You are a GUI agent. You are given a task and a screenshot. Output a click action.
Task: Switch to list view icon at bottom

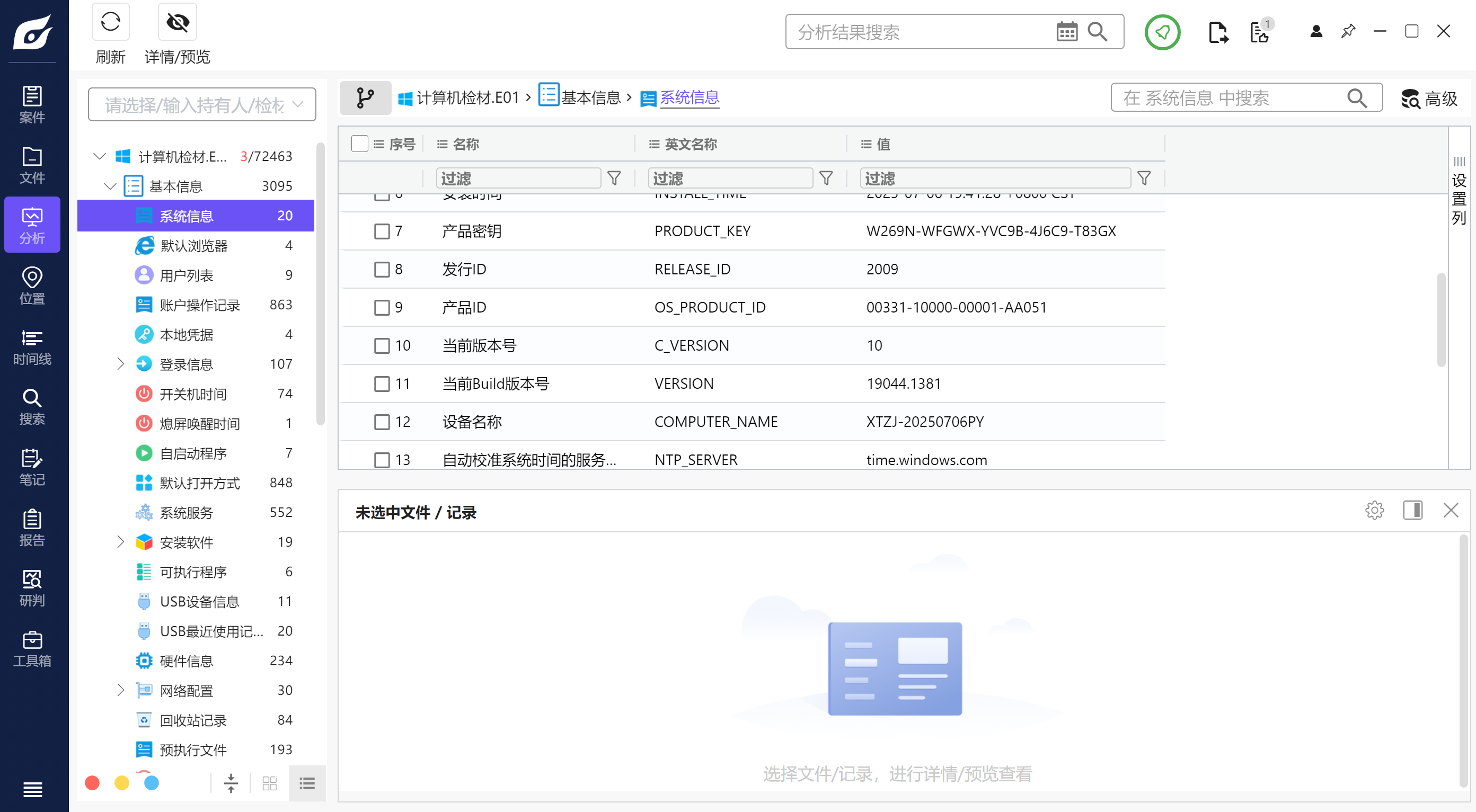tap(307, 783)
